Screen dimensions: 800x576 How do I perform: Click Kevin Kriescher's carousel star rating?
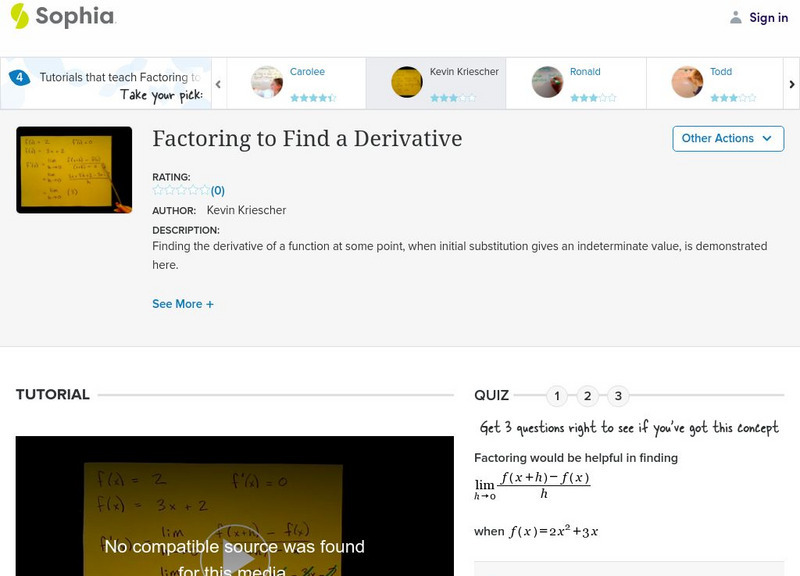[x=453, y=97]
